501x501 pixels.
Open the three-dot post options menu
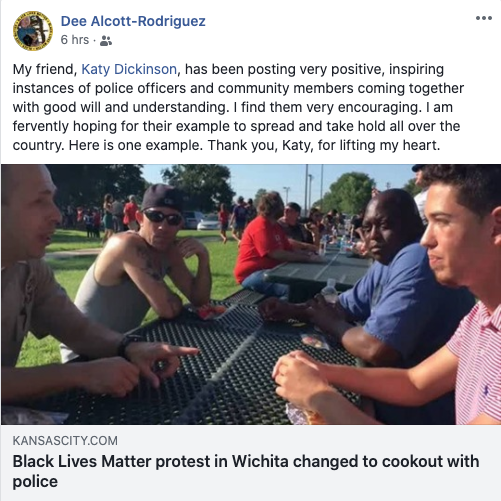coord(484,18)
